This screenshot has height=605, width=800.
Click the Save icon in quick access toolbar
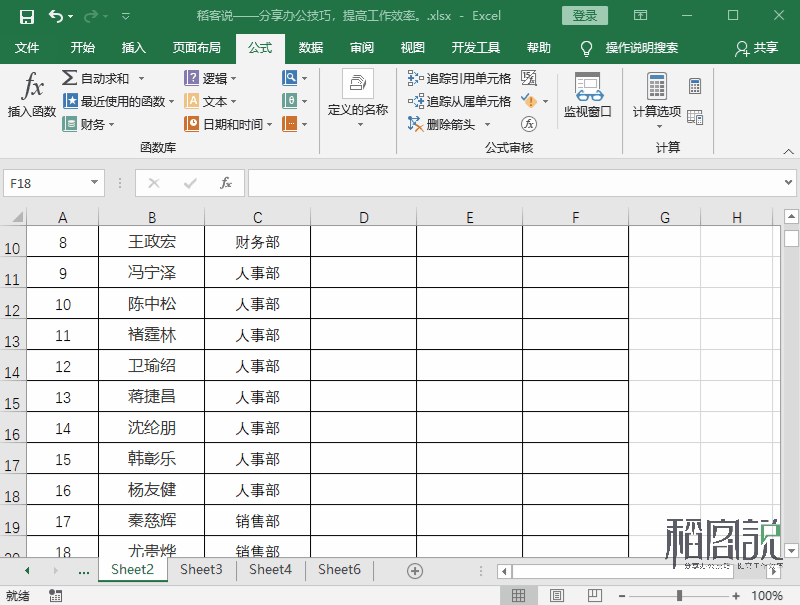(27, 16)
